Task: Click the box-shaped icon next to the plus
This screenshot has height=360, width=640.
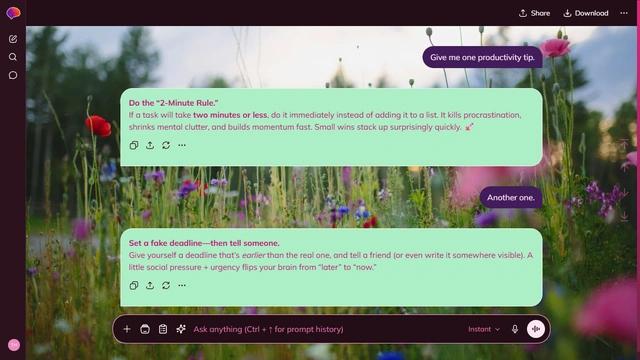Action: click(x=145, y=329)
